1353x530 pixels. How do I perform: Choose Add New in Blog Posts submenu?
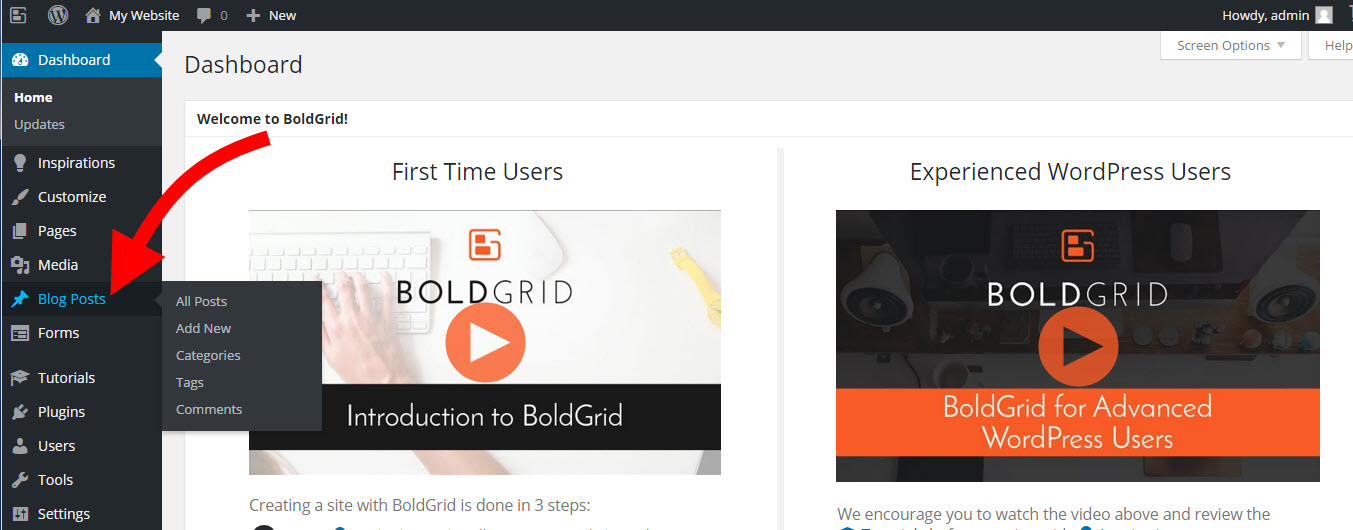tap(203, 328)
